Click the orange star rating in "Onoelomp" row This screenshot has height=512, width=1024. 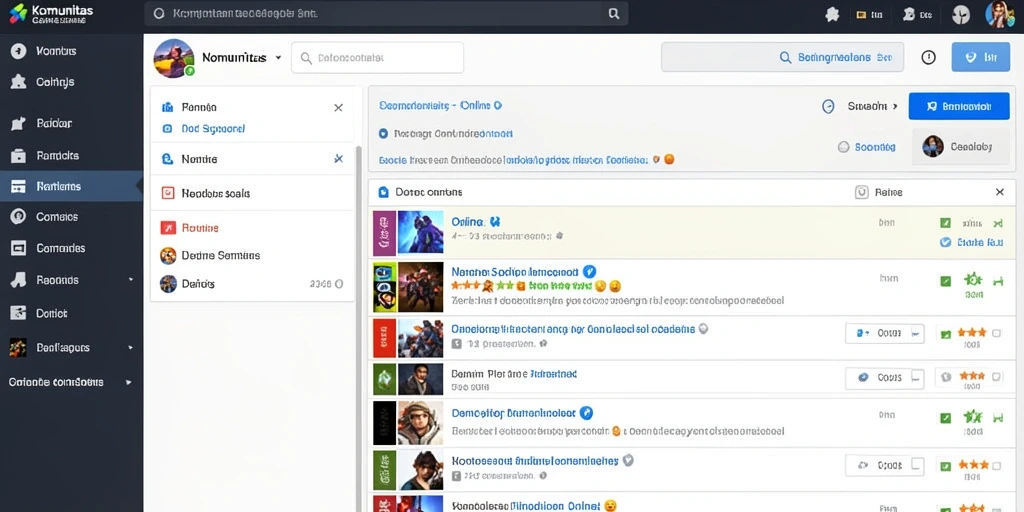point(972,332)
